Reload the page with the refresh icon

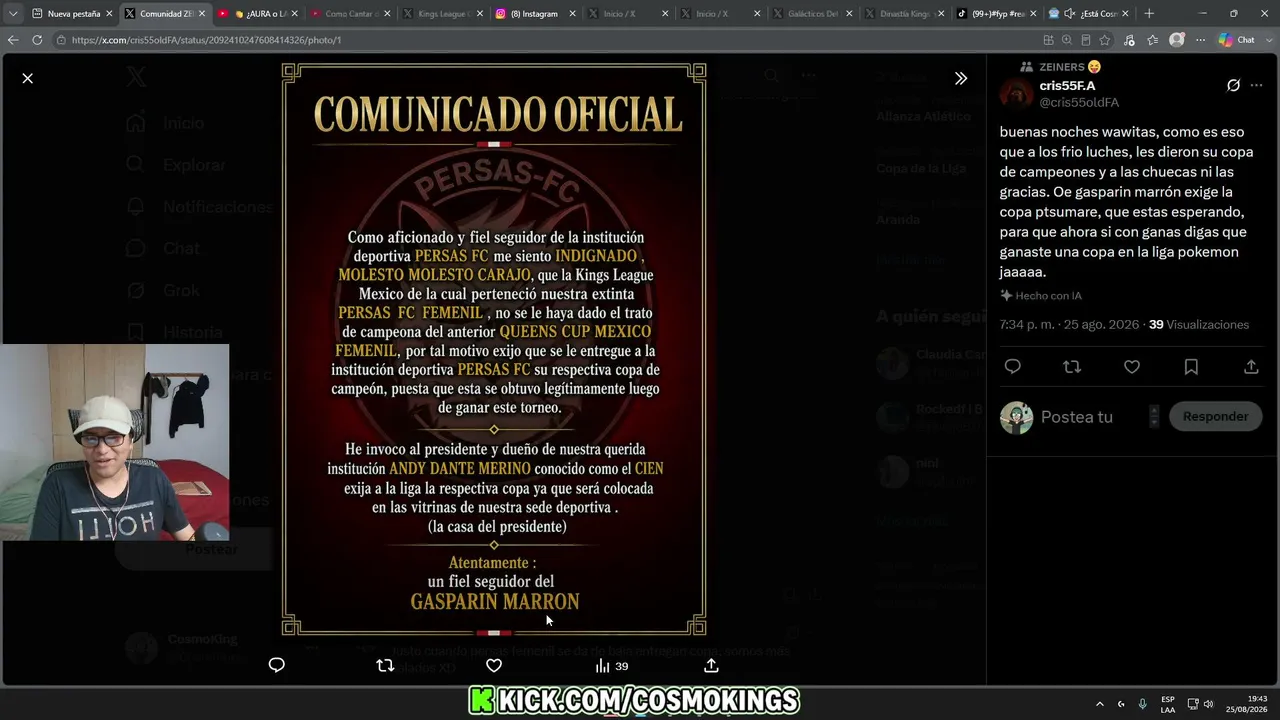click(x=37, y=40)
